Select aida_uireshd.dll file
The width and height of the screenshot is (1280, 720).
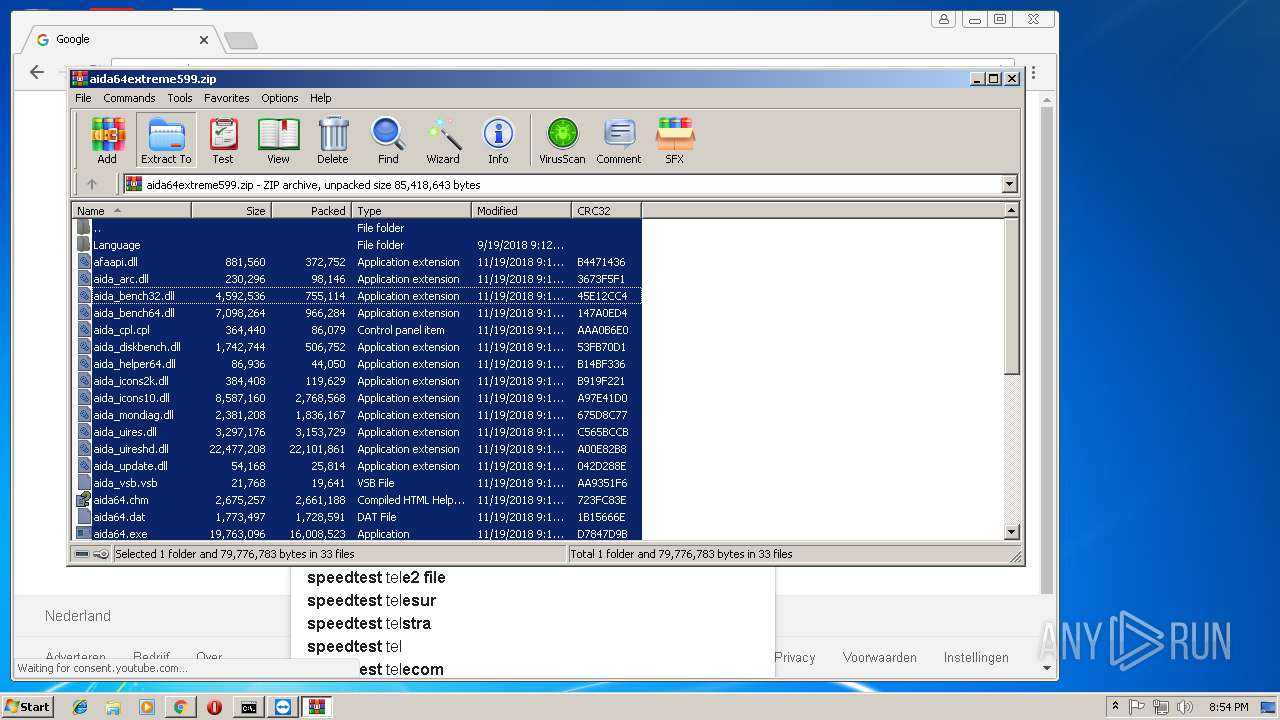357,449
